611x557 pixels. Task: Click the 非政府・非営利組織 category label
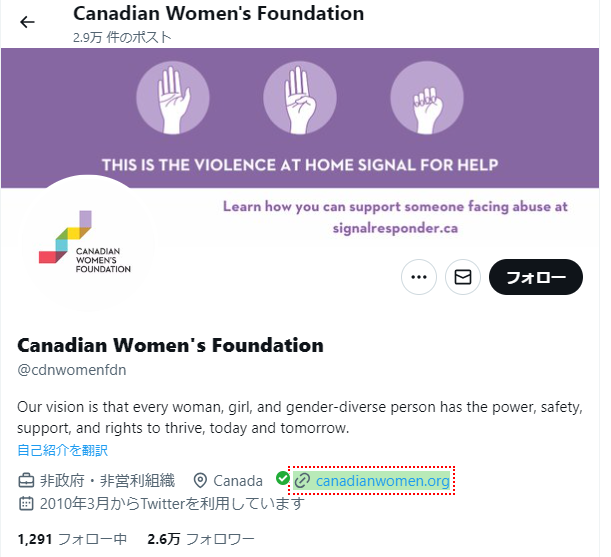click(x=108, y=481)
